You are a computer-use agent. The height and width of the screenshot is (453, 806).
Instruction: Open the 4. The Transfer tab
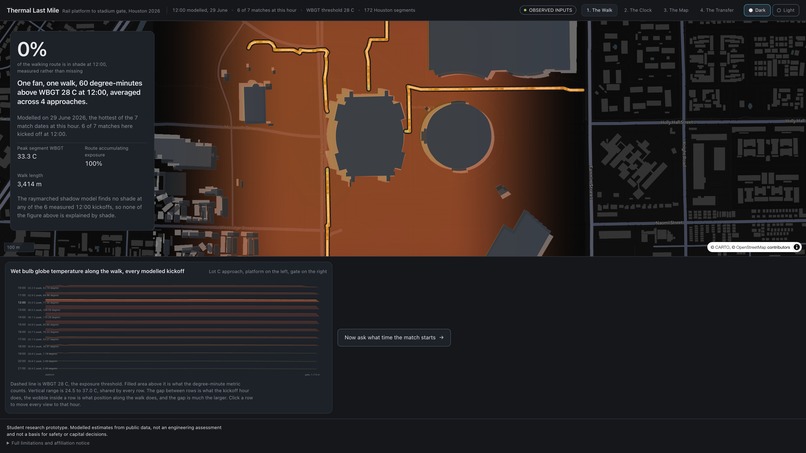[717, 10]
